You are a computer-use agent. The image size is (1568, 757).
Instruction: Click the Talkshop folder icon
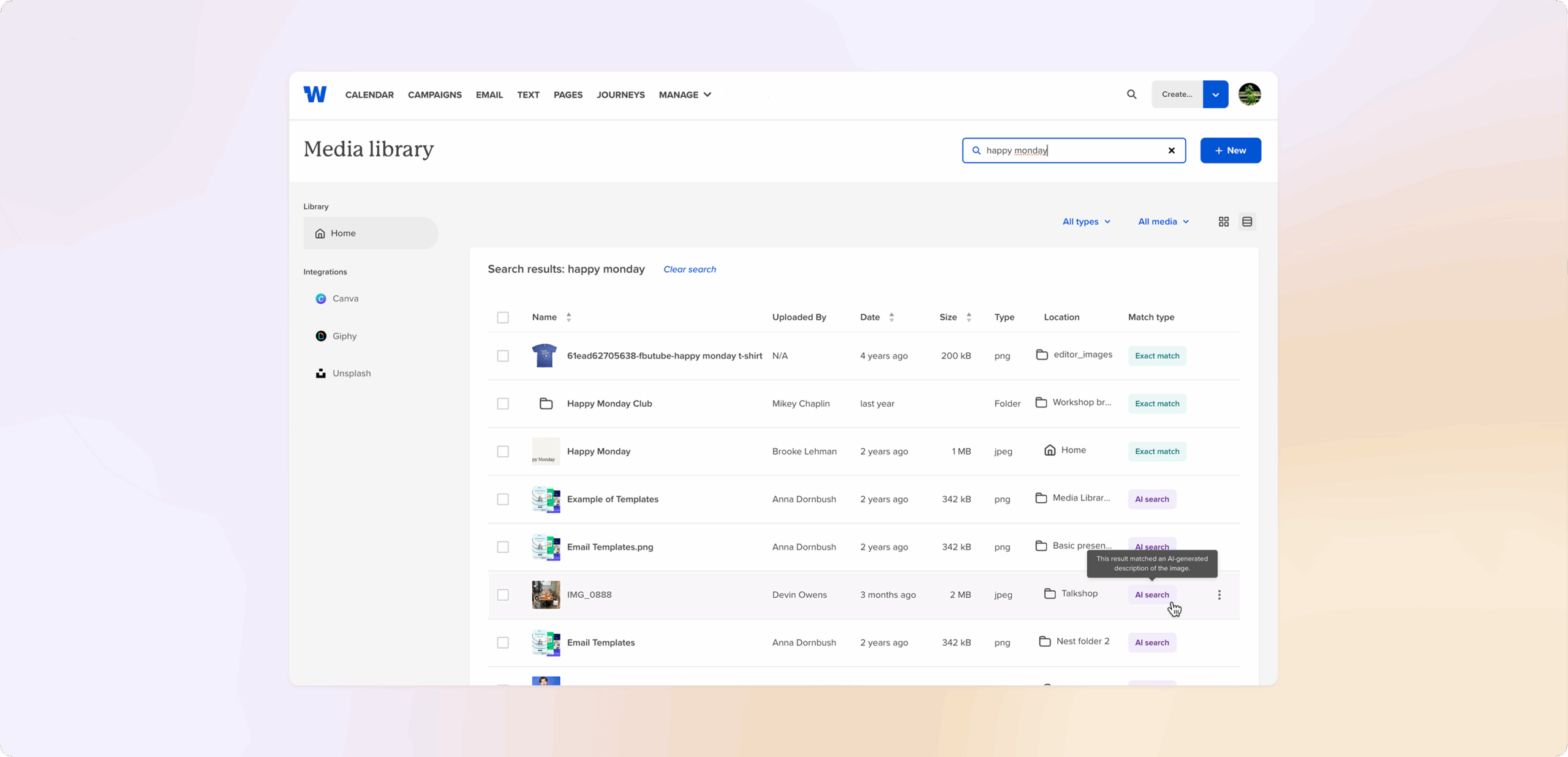click(1050, 593)
